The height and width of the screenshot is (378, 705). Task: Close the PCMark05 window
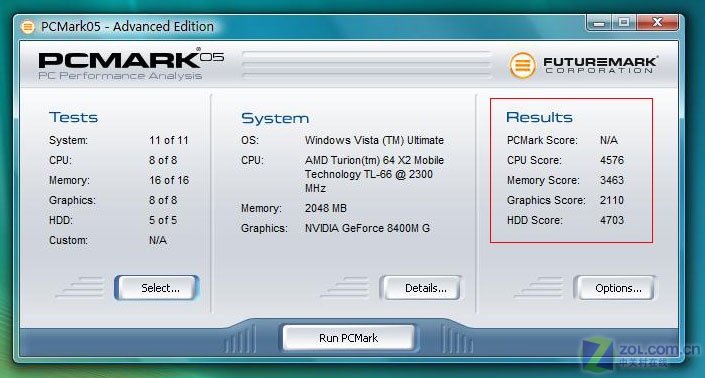[x=657, y=22]
